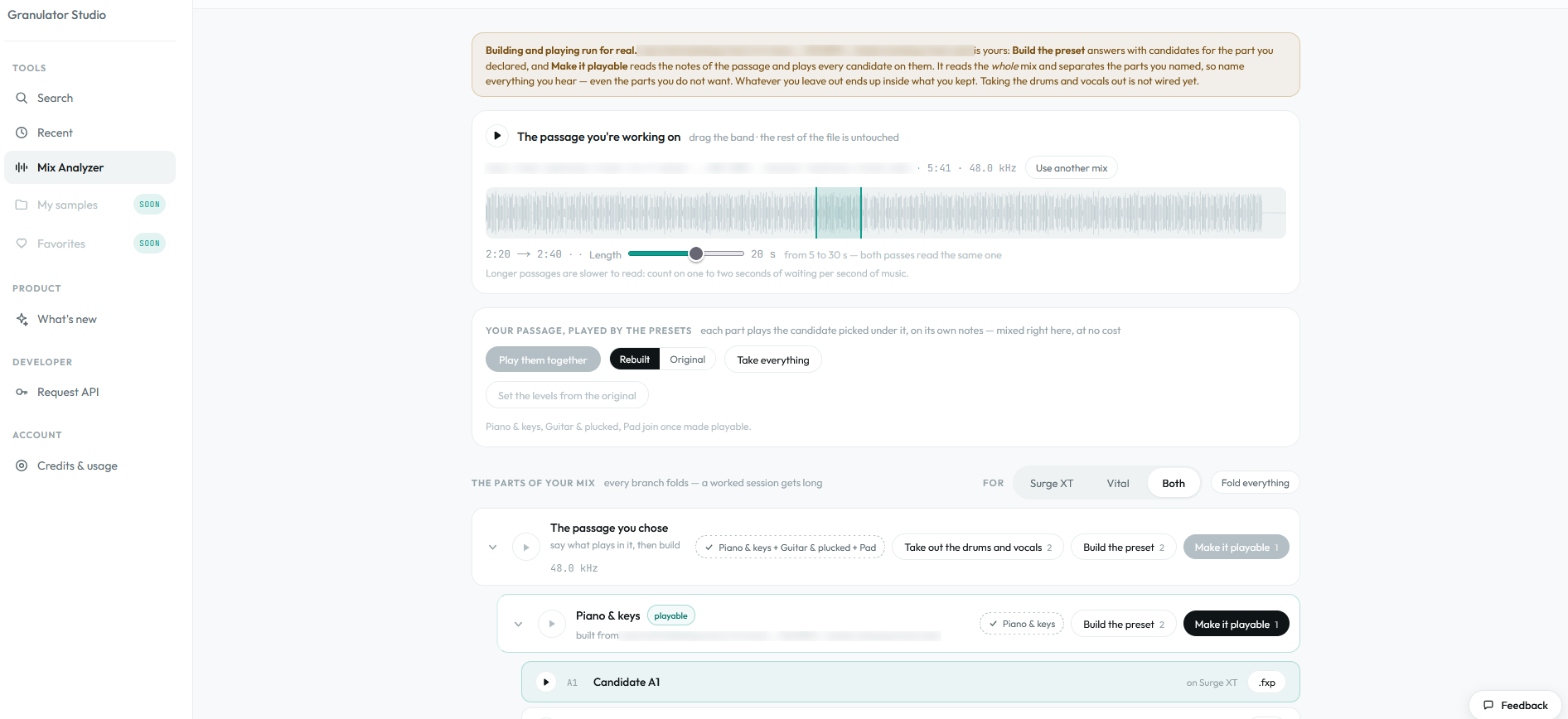
Task: Click Use another mix button
Action: tap(1072, 168)
